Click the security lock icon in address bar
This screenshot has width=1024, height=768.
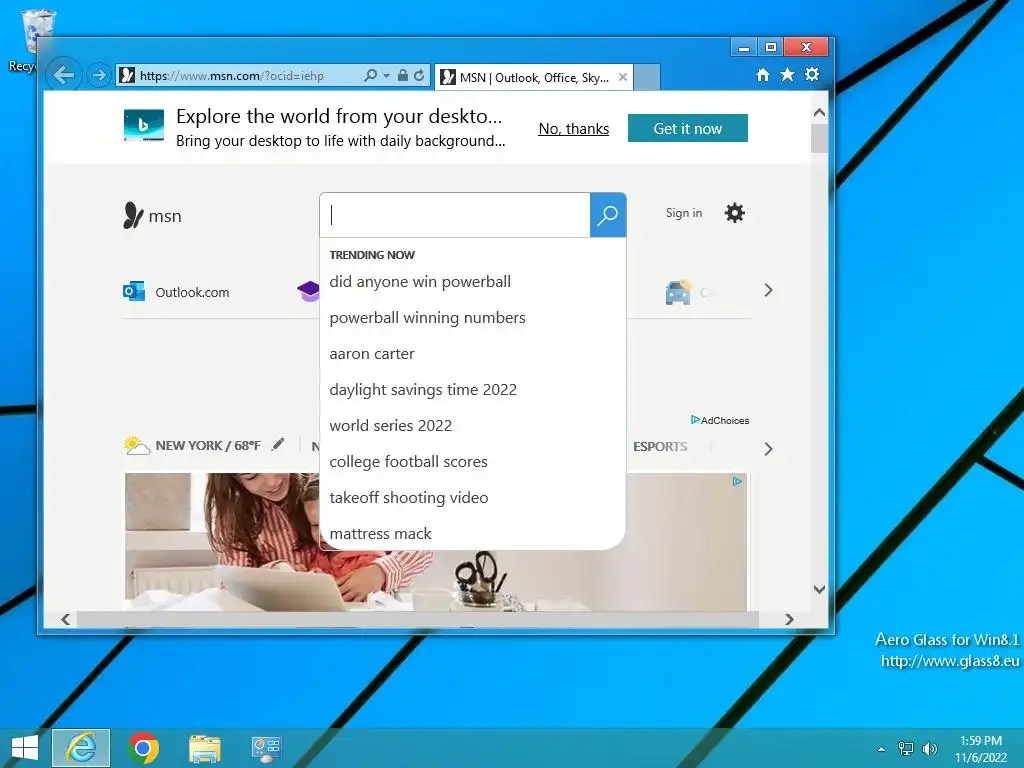pyautogui.click(x=403, y=76)
